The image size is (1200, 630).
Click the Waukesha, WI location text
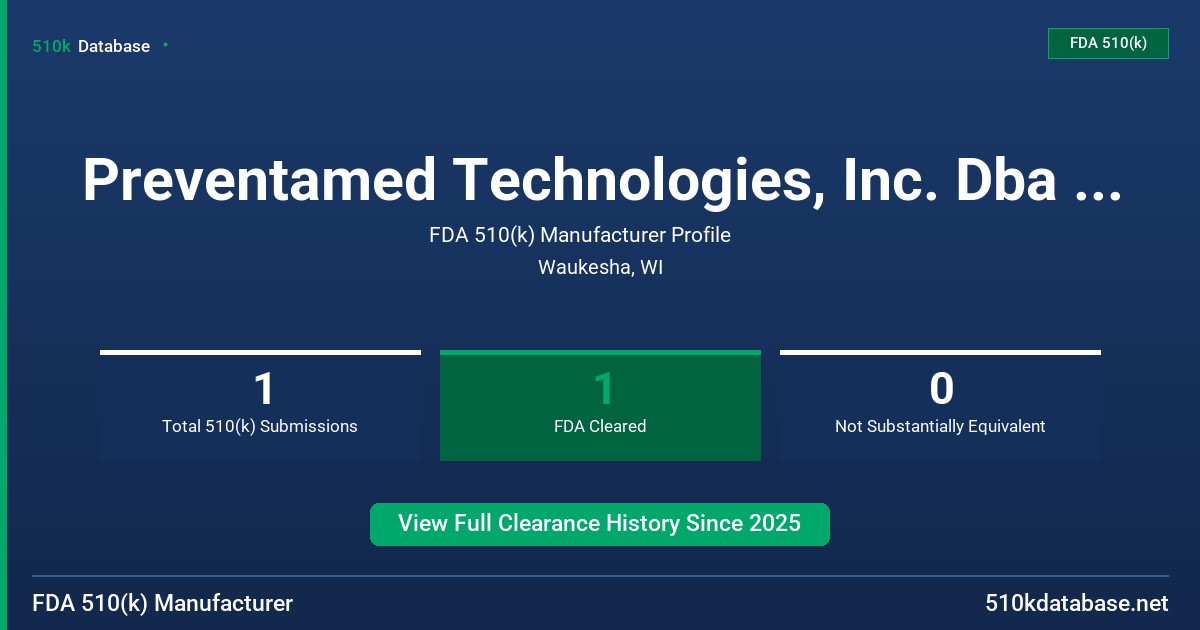(600, 268)
